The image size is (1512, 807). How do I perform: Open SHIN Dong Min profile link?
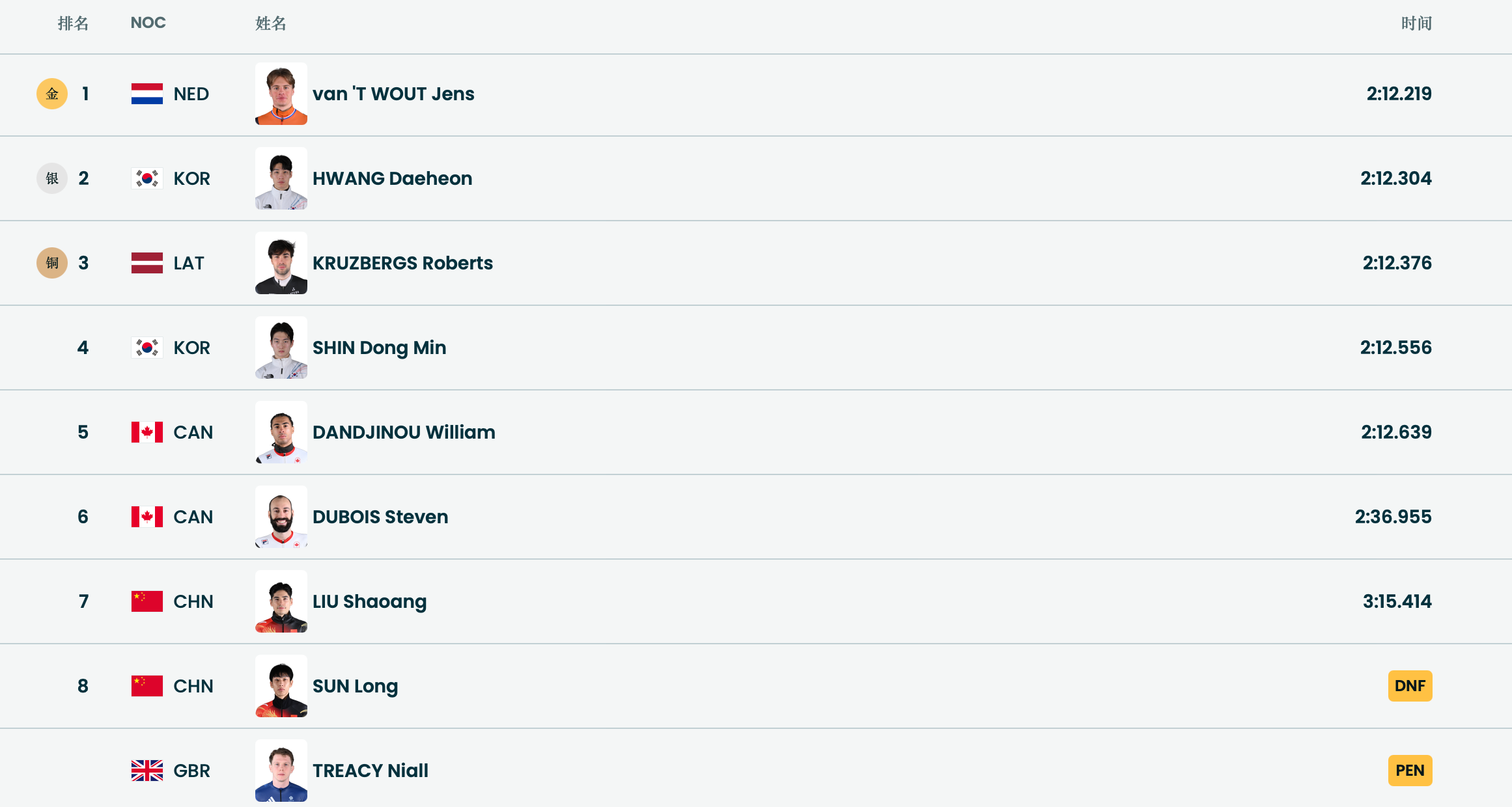pos(379,348)
